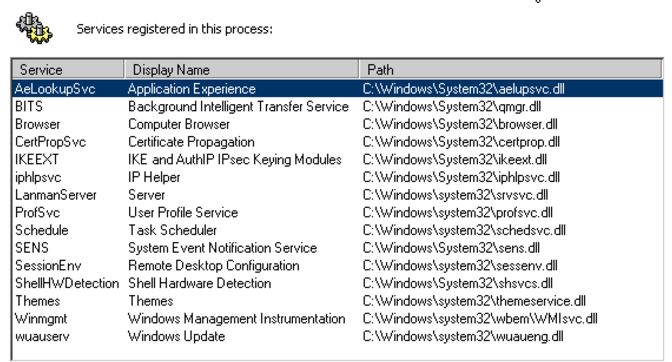
Task: Select the Remote Desktop Configuration entry
Action: coord(337,266)
